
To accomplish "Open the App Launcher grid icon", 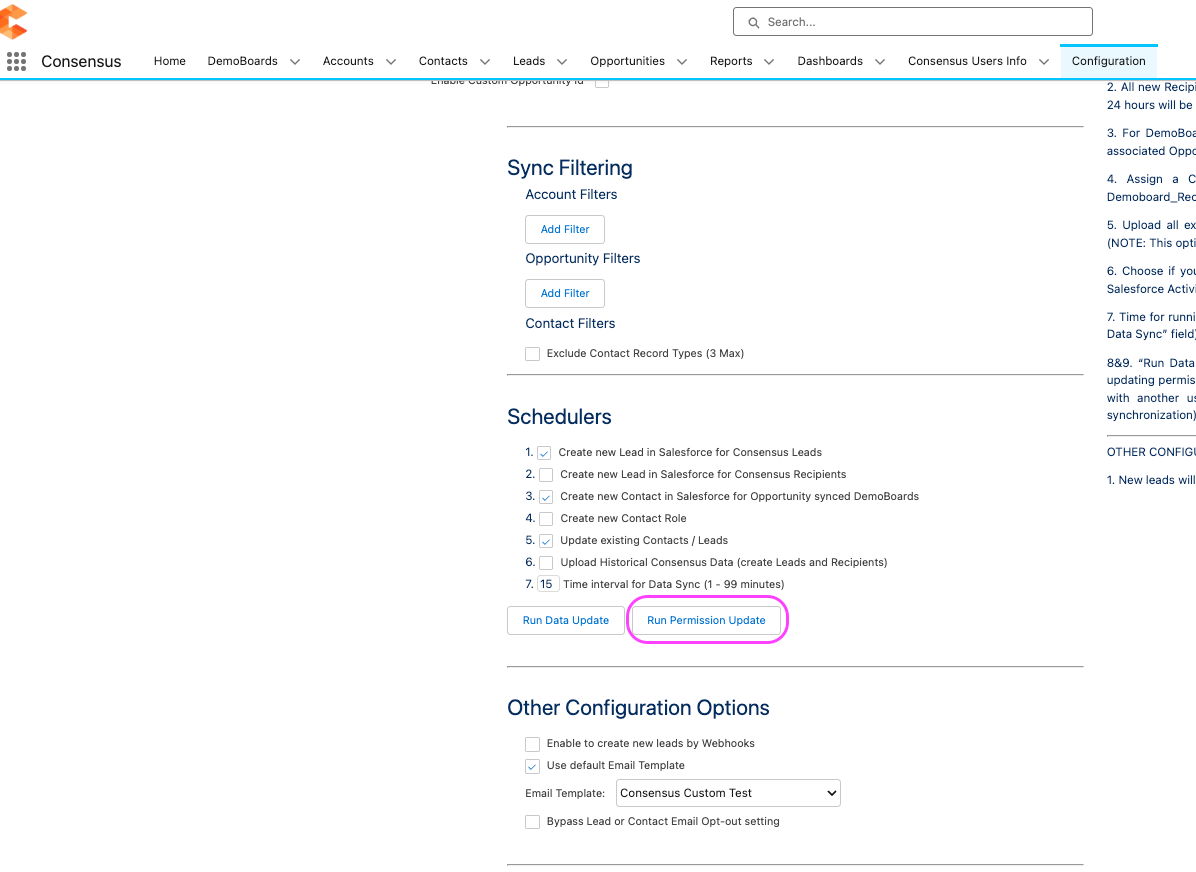I will pyautogui.click(x=16, y=61).
